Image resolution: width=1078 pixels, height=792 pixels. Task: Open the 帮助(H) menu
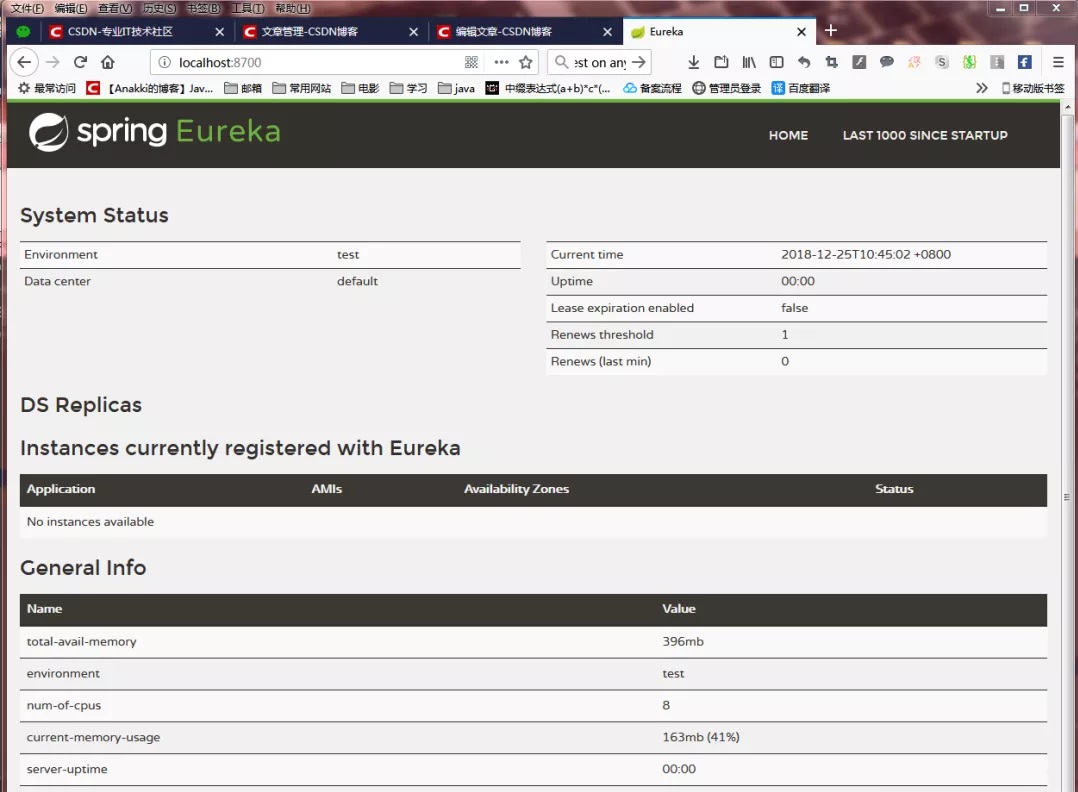click(292, 8)
